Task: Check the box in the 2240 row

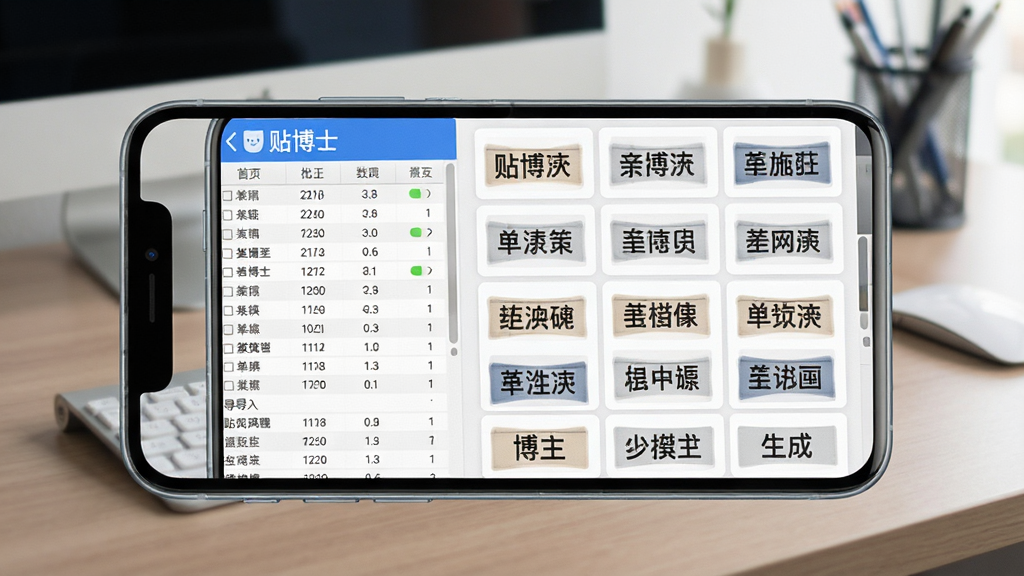Action: click(228, 214)
